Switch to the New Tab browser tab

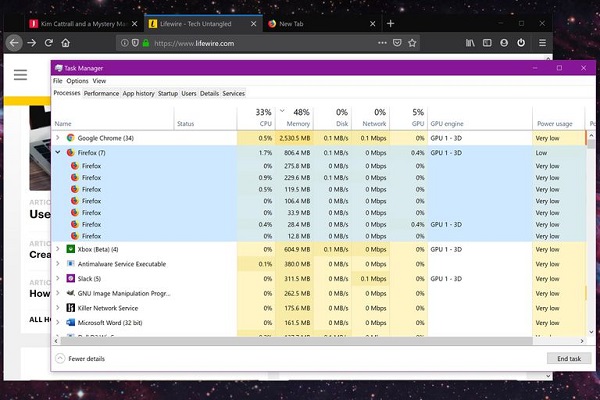point(320,24)
